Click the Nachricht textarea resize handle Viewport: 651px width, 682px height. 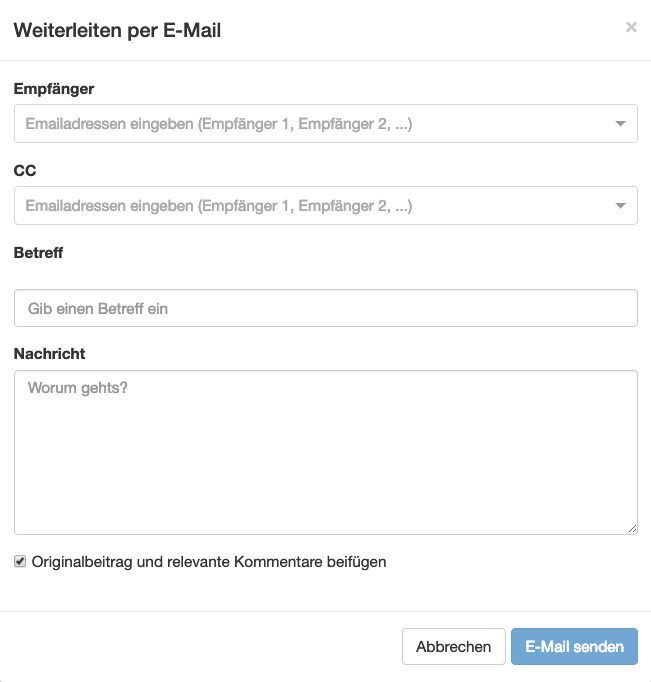point(632,529)
